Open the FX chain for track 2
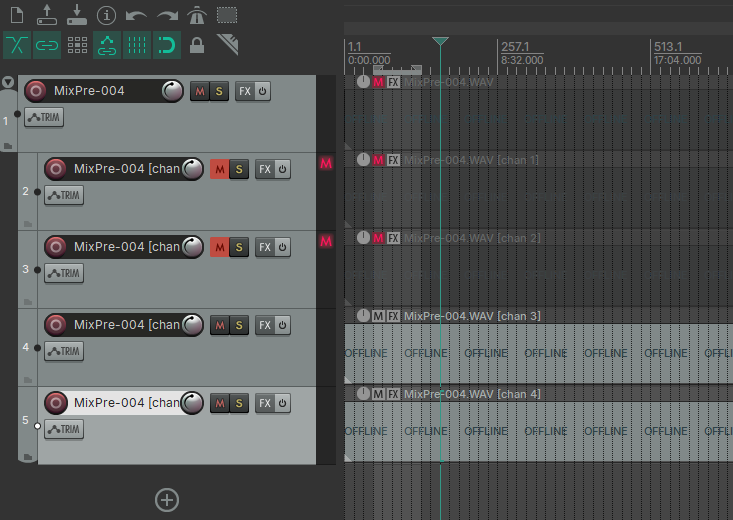The height and width of the screenshot is (520, 733). (x=265, y=169)
